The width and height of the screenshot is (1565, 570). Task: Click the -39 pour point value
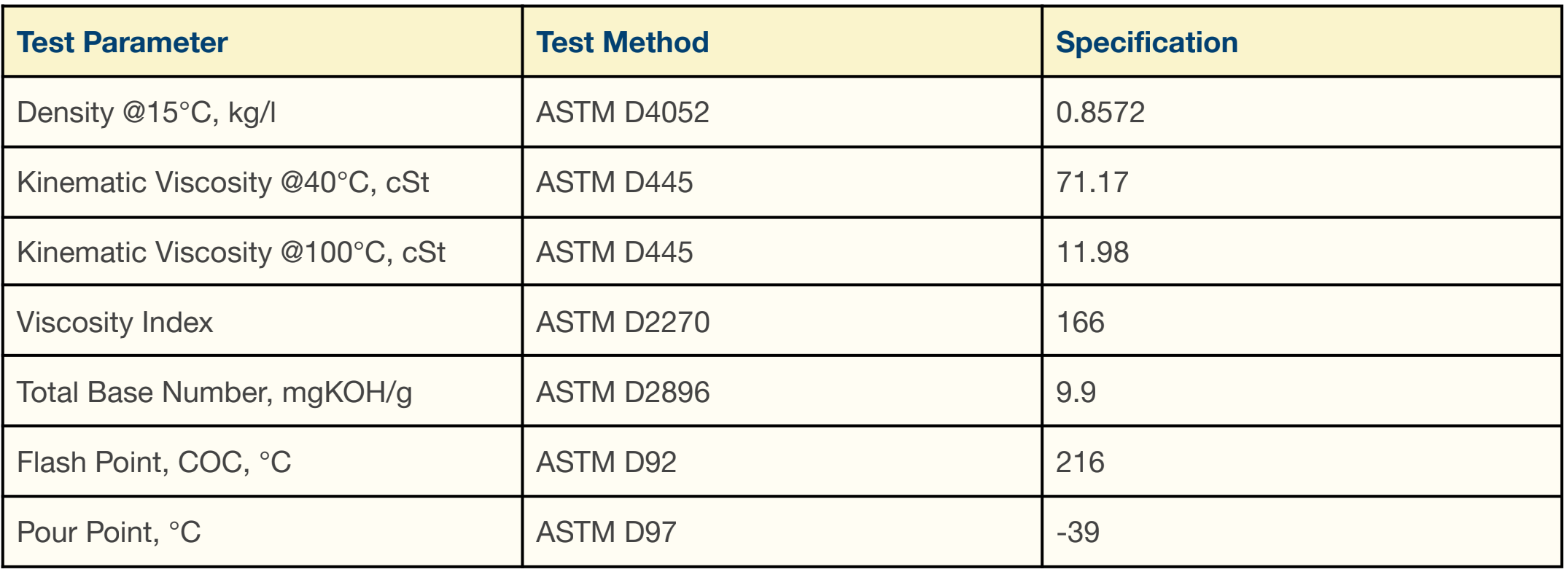[1078, 532]
